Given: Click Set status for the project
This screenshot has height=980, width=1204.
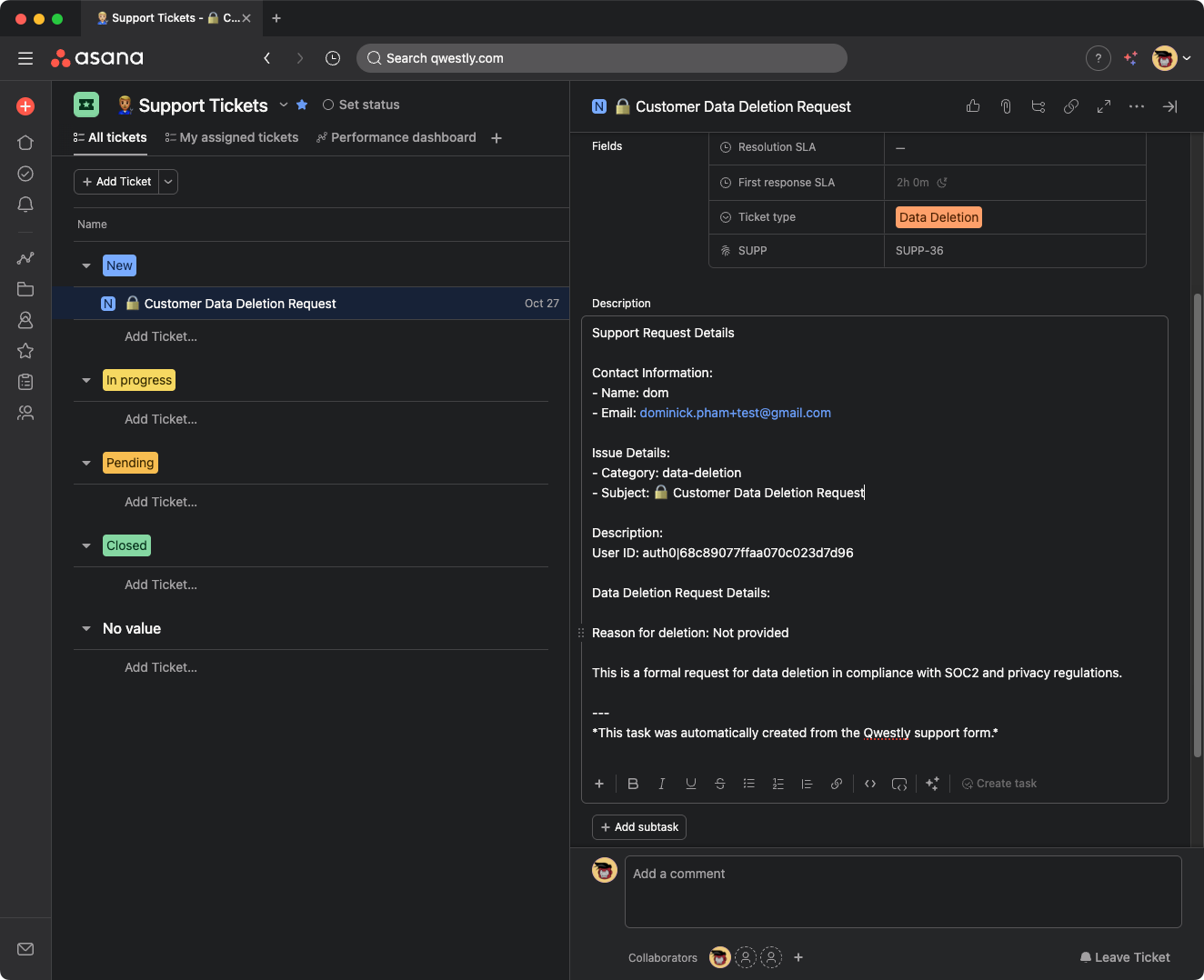Looking at the screenshot, I should click(361, 105).
